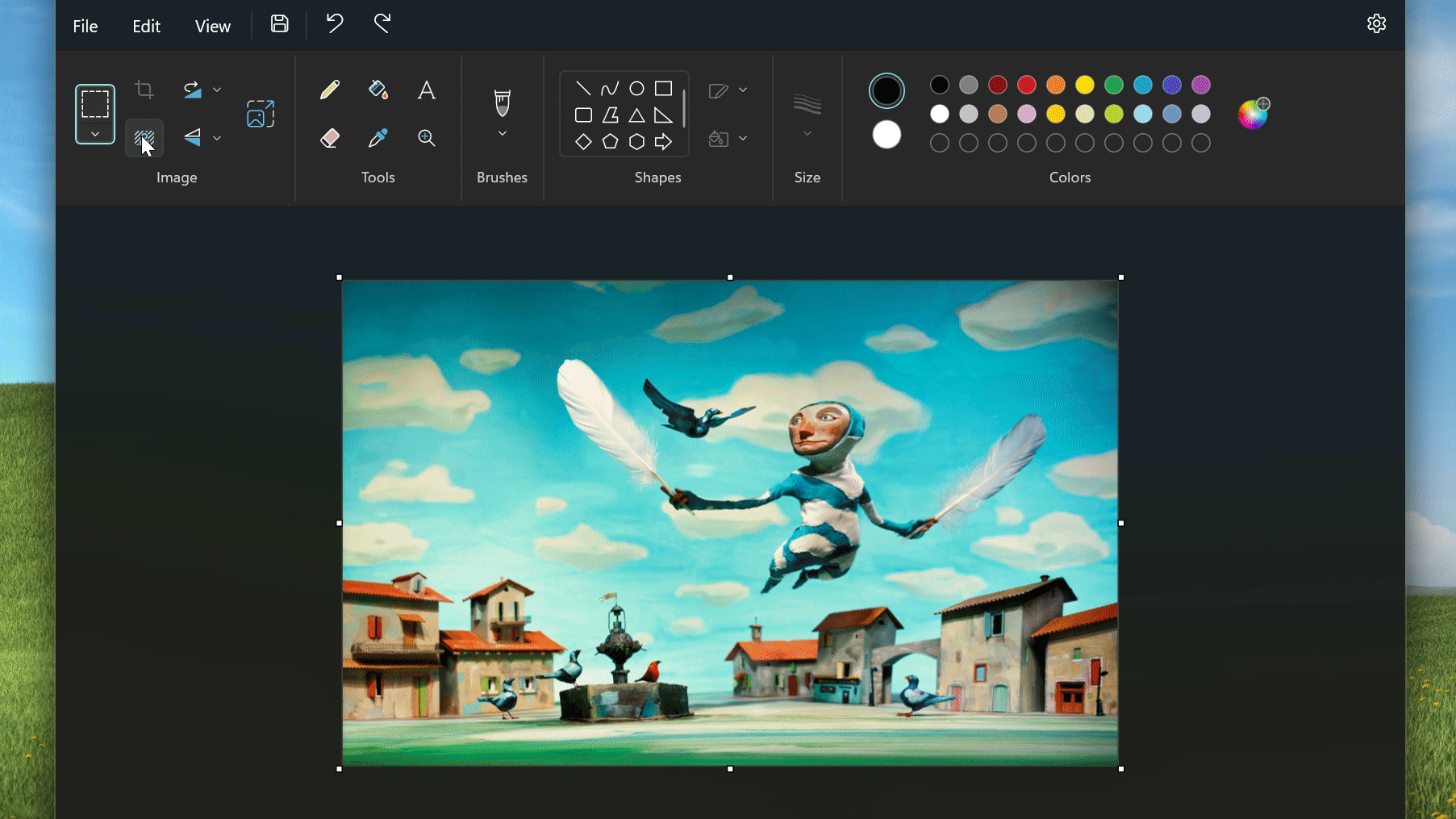This screenshot has width=1456, height=819.
Task: Select the Brush tool
Action: tap(502, 102)
